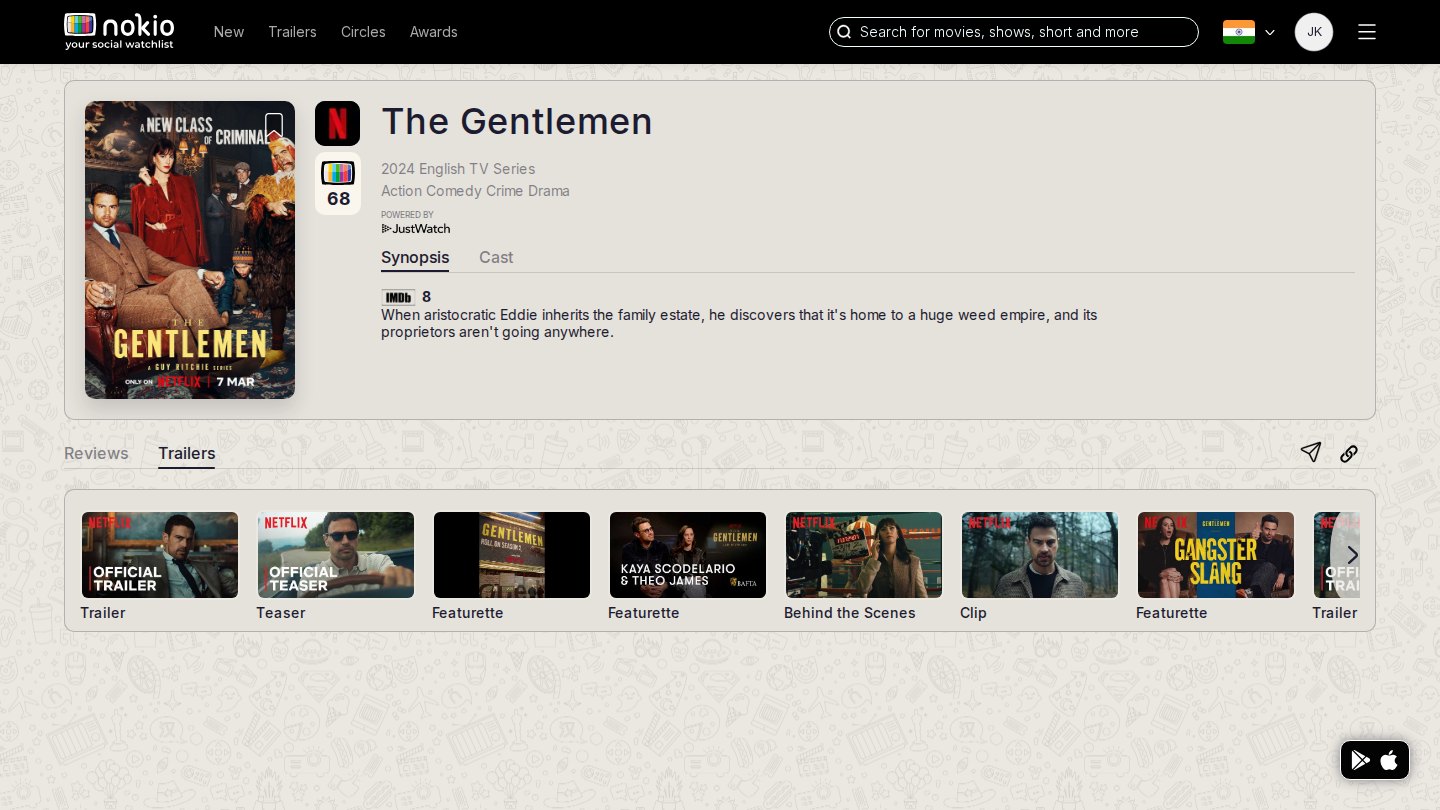
Task: Play the Official Teaser thumbnail
Action: pos(336,555)
